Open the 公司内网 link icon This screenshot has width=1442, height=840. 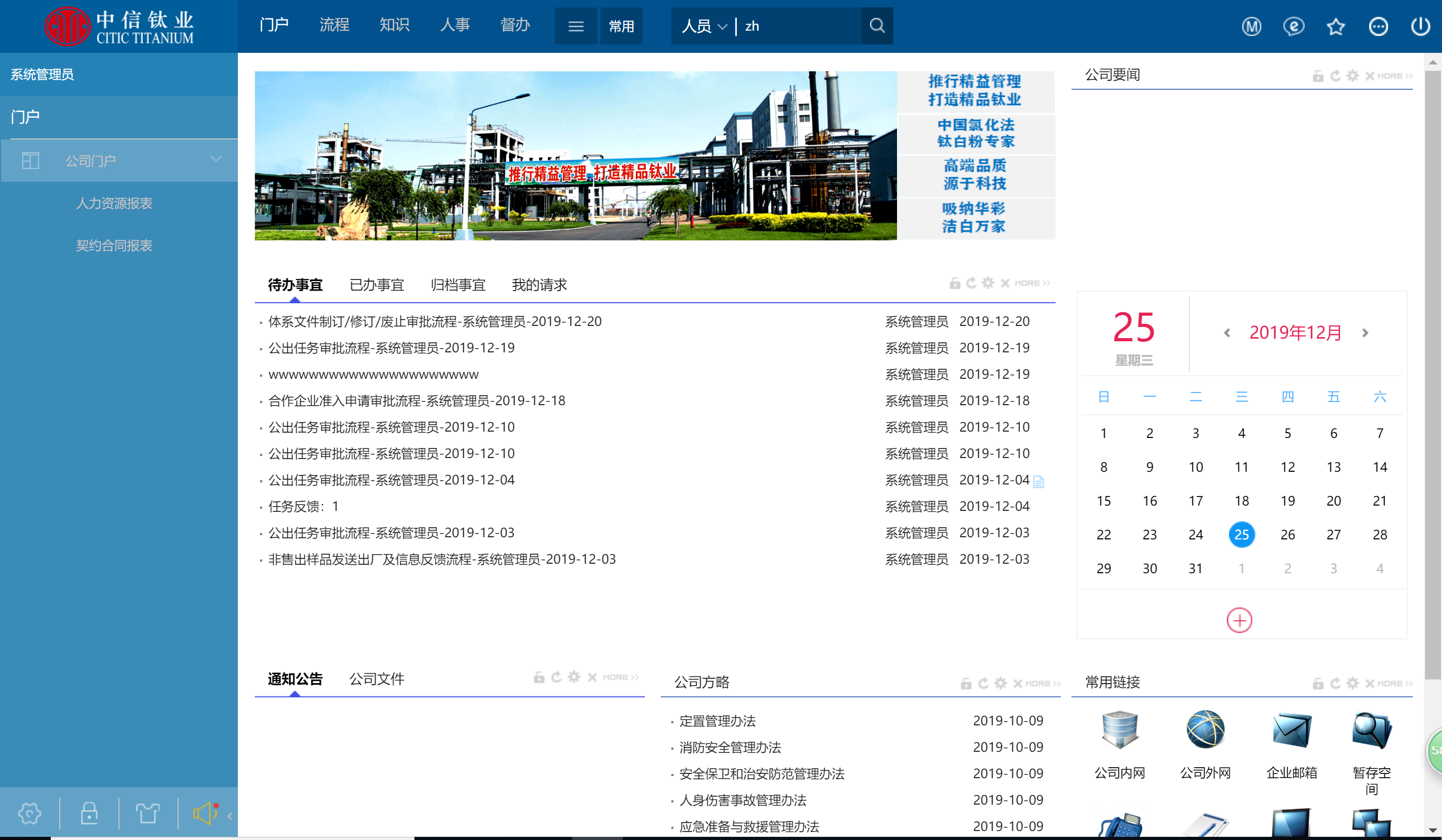click(1119, 730)
